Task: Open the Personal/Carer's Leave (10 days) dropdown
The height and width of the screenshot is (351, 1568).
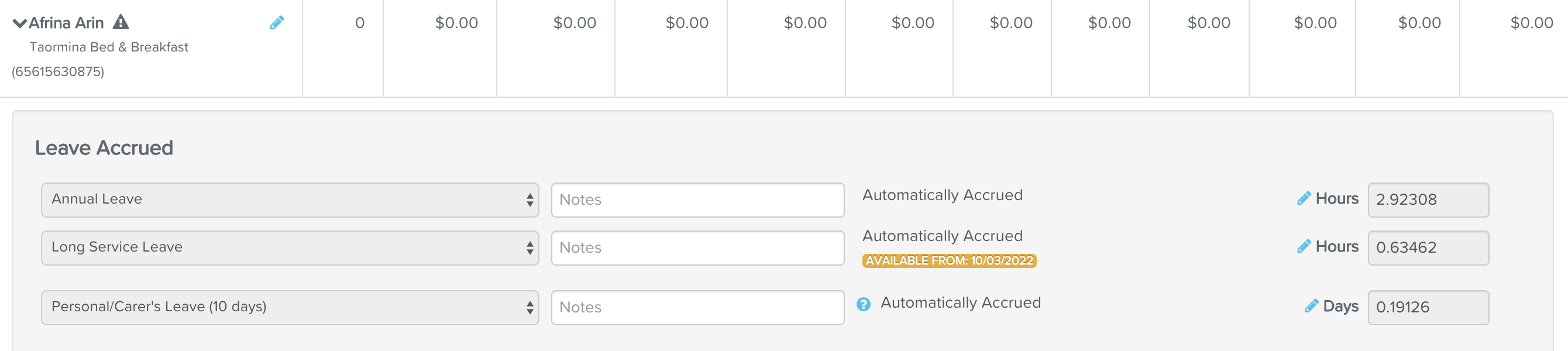Action: [x=290, y=307]
